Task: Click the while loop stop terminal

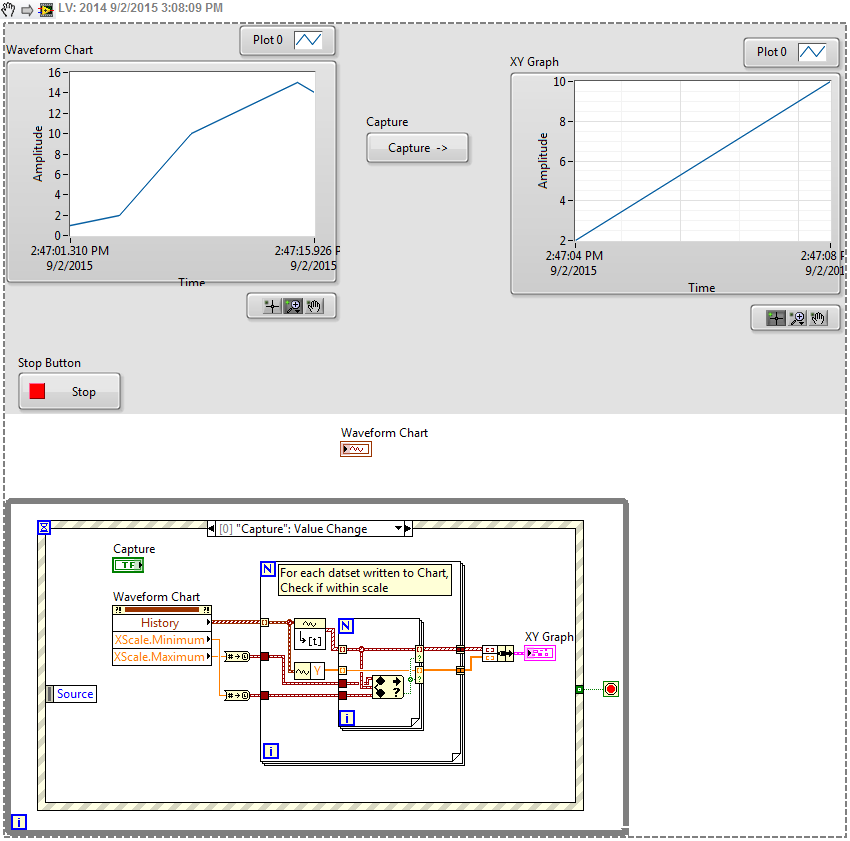Action: 610,689
